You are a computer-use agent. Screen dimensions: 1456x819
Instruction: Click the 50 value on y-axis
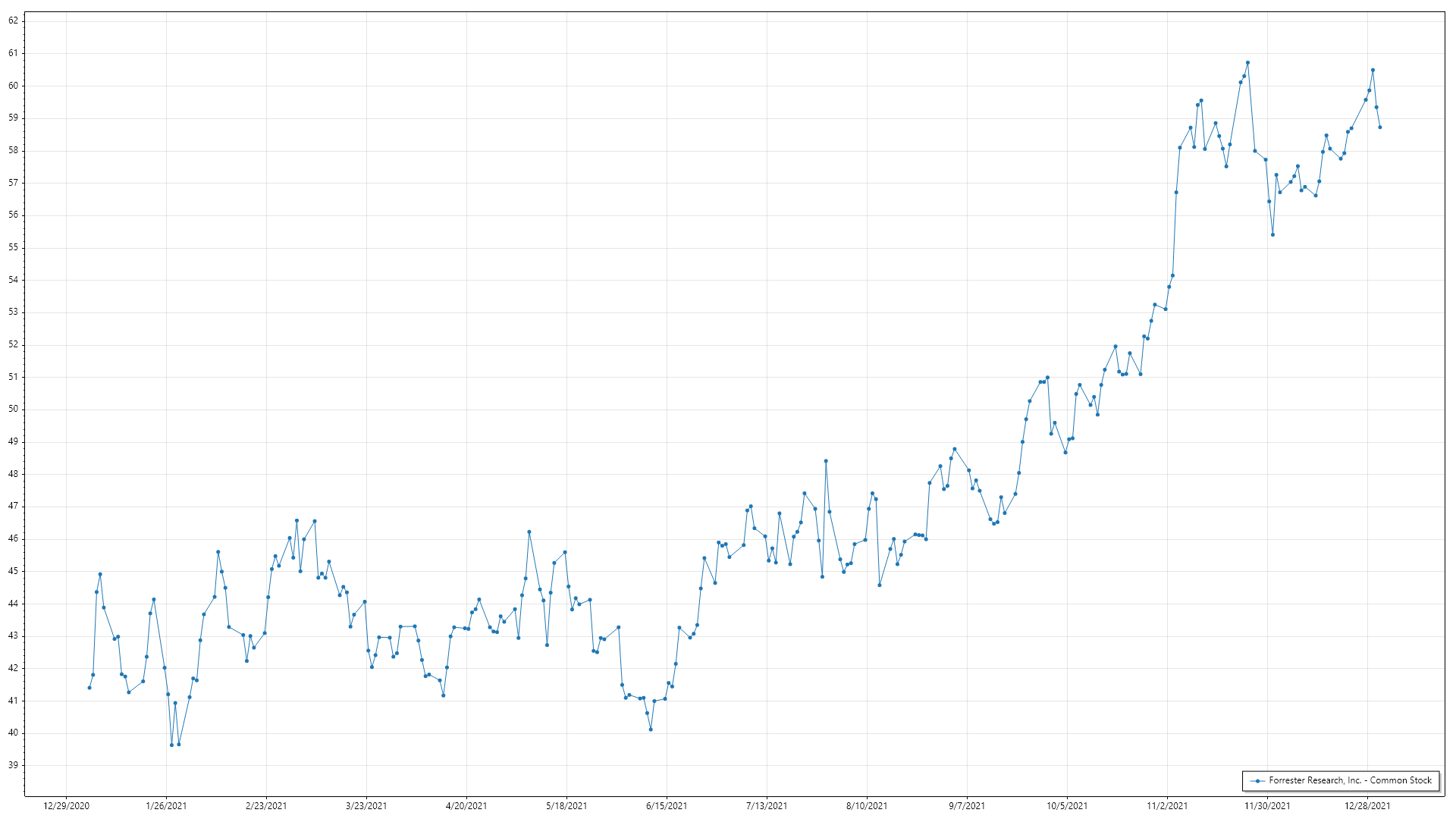coord(13,409)
